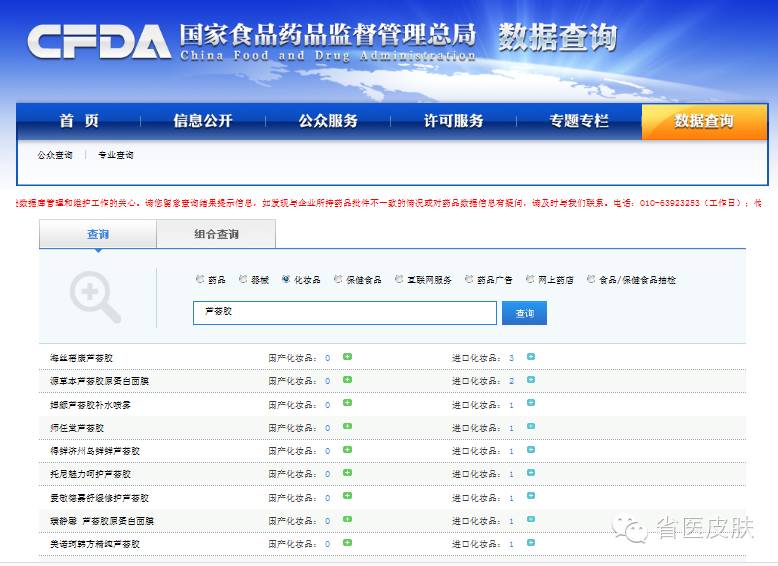
Task: Click green plus icon in 芦荟胶补水喷雾 row
Action: (347, 403)
